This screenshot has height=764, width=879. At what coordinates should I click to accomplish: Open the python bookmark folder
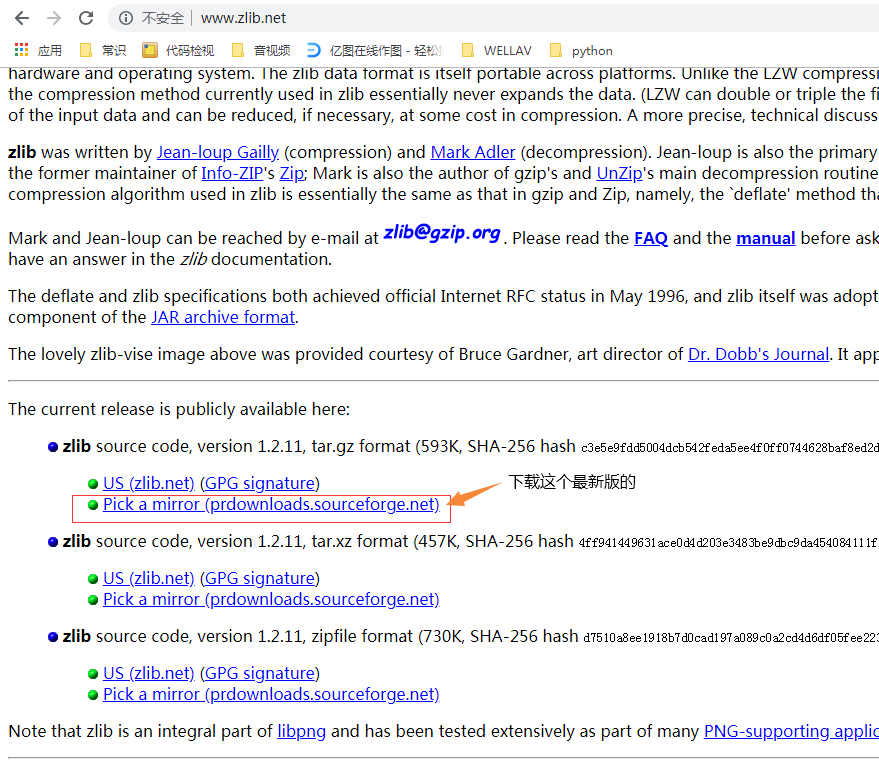[x=581, y=50]
